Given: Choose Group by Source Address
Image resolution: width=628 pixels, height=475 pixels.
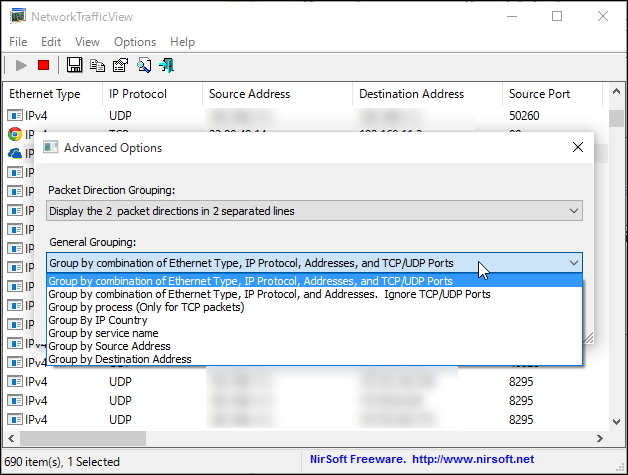Looking at the screenshot, I should click(314, 346).
